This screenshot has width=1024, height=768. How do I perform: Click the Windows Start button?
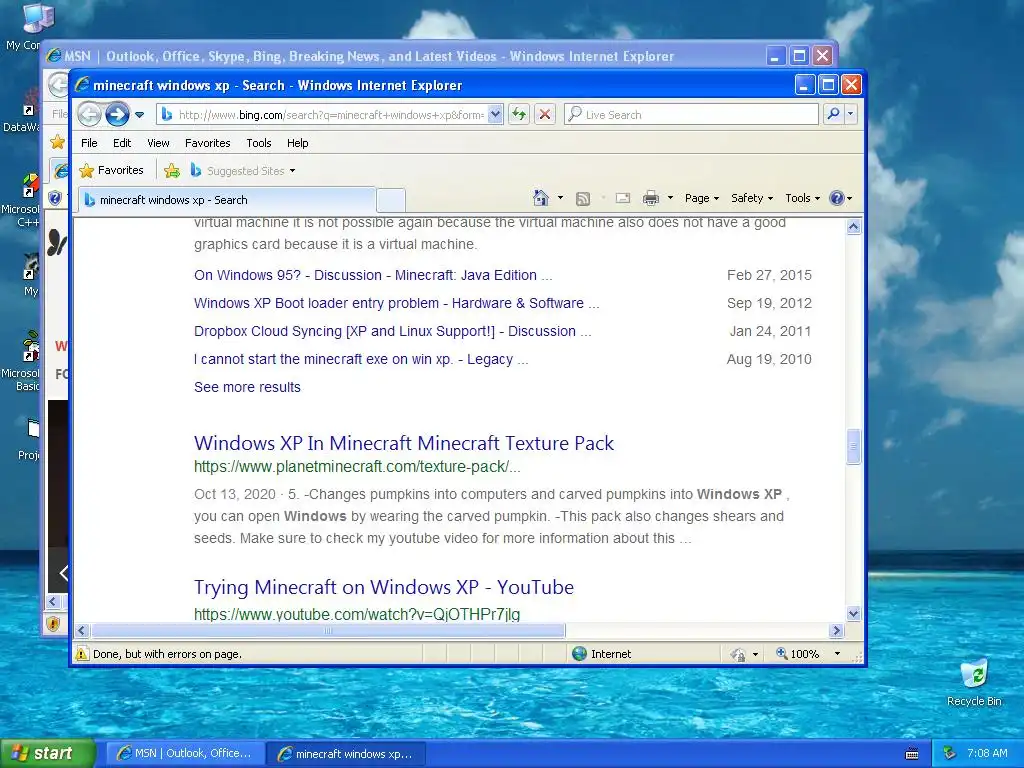point(47,754)
